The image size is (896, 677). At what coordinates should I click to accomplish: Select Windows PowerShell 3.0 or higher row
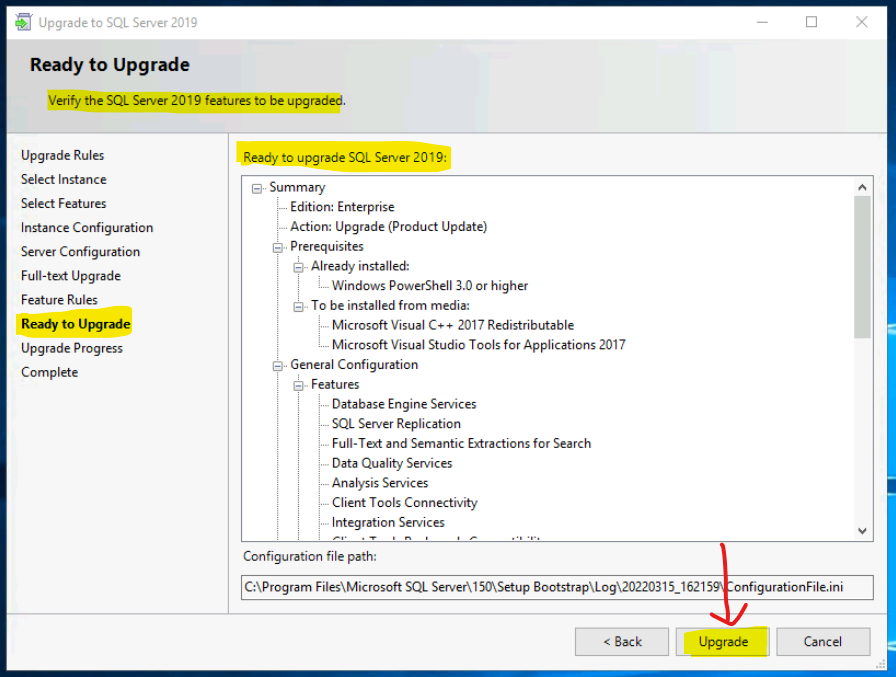(430, 286)
